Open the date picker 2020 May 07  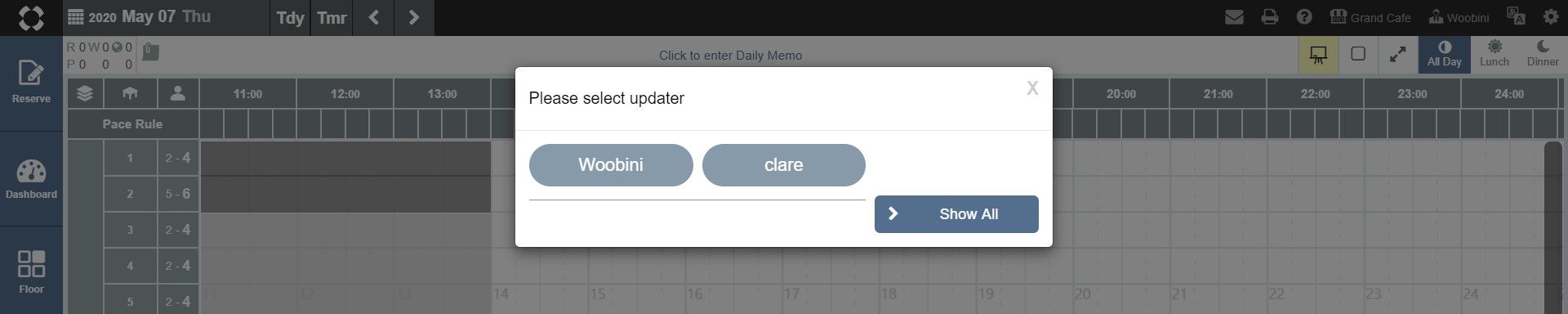tap(139, 17)
